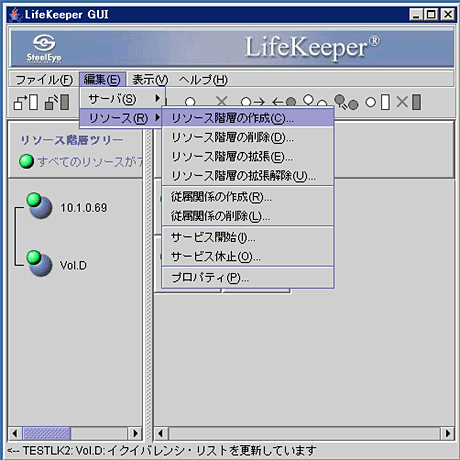Click right arrow of tree pane scrollbar

pos(135,433)
